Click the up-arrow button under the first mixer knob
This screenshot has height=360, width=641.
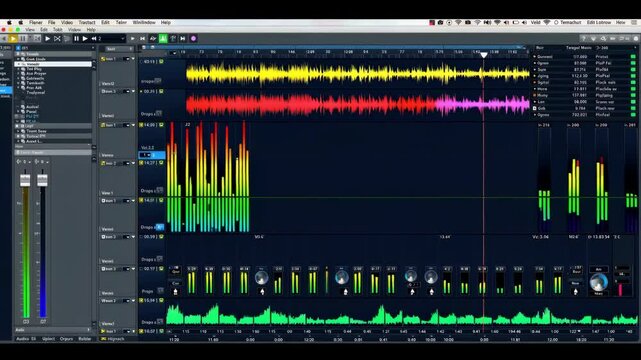(x=262, y=291)
